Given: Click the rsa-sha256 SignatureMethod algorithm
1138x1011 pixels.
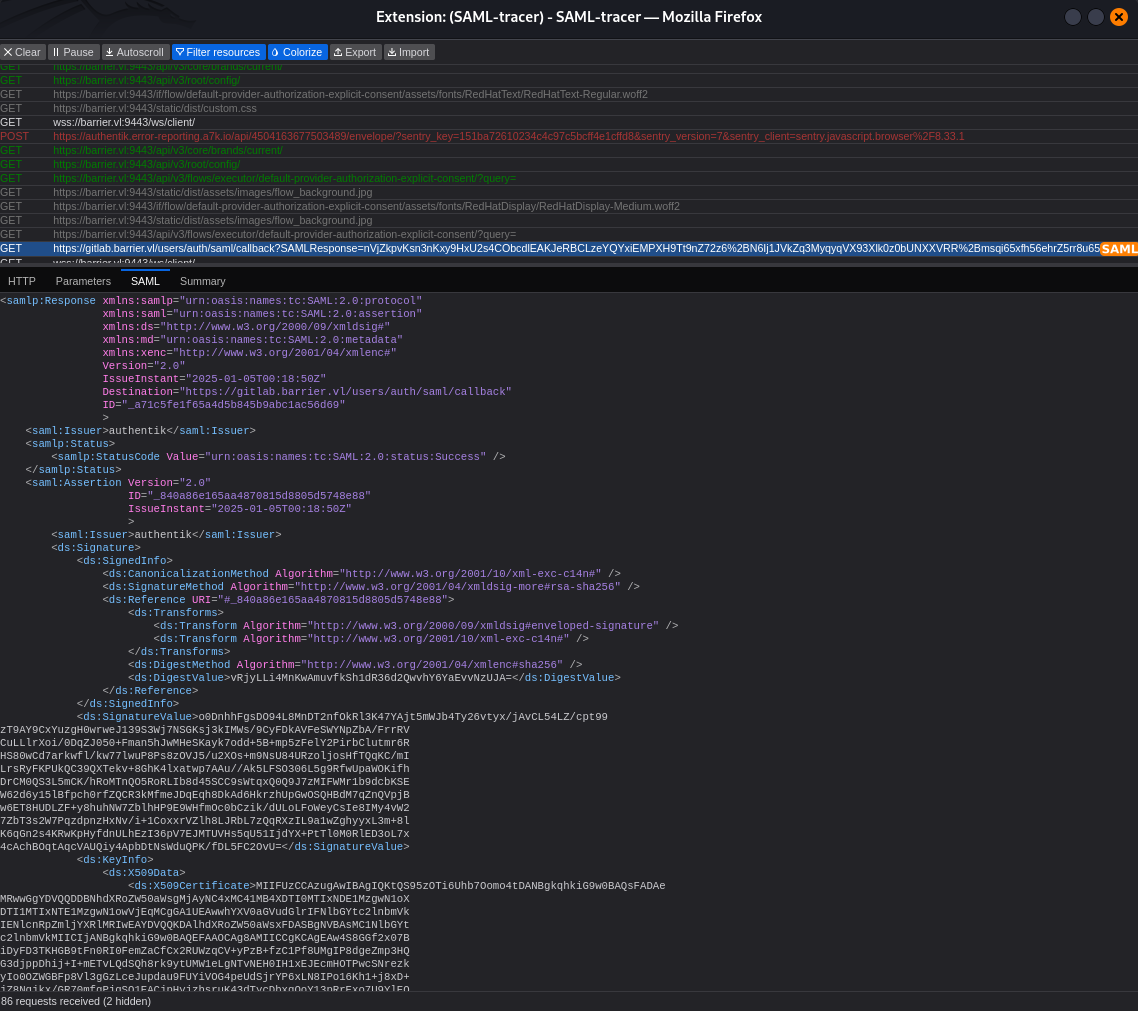Looking at the screenshot, I should (460, 587).
